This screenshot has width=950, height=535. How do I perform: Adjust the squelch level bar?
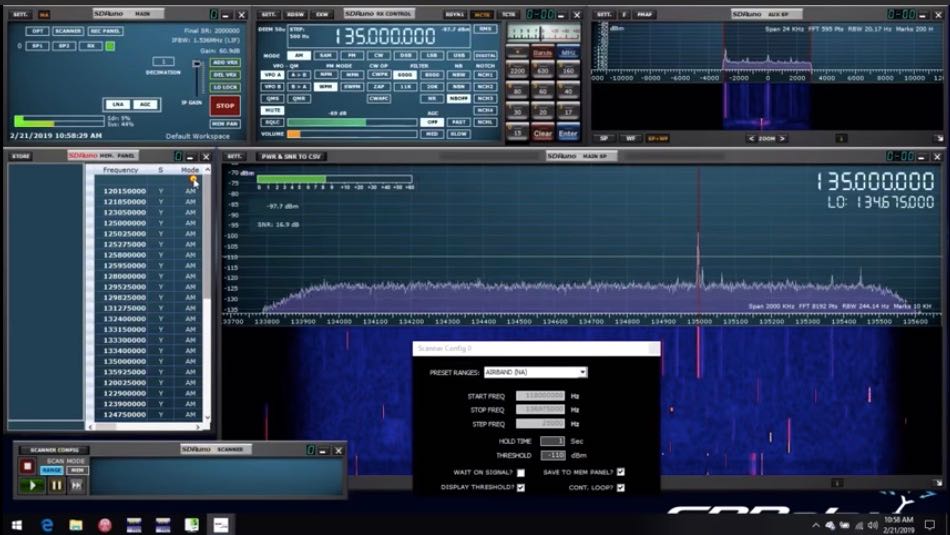352,122
